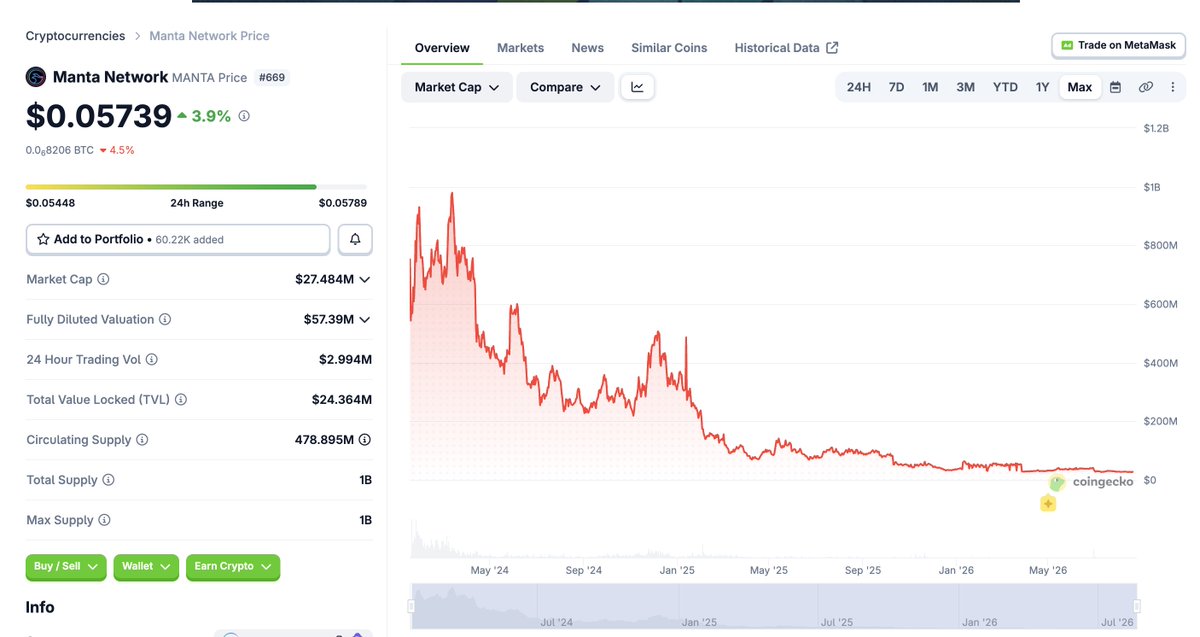This screenshot has width=1200, height=637.
Task: Click the Market Cap info icon
Action: pyautogui.click(x=103, y=280)
